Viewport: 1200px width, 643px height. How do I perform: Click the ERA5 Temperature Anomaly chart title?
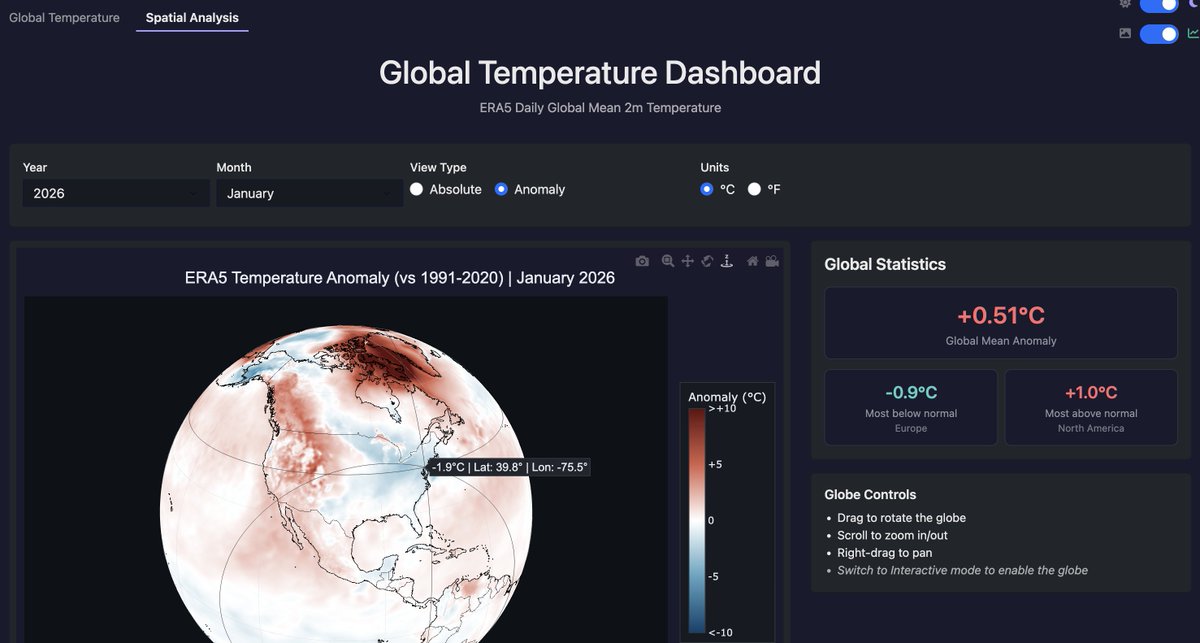[400, 278]
